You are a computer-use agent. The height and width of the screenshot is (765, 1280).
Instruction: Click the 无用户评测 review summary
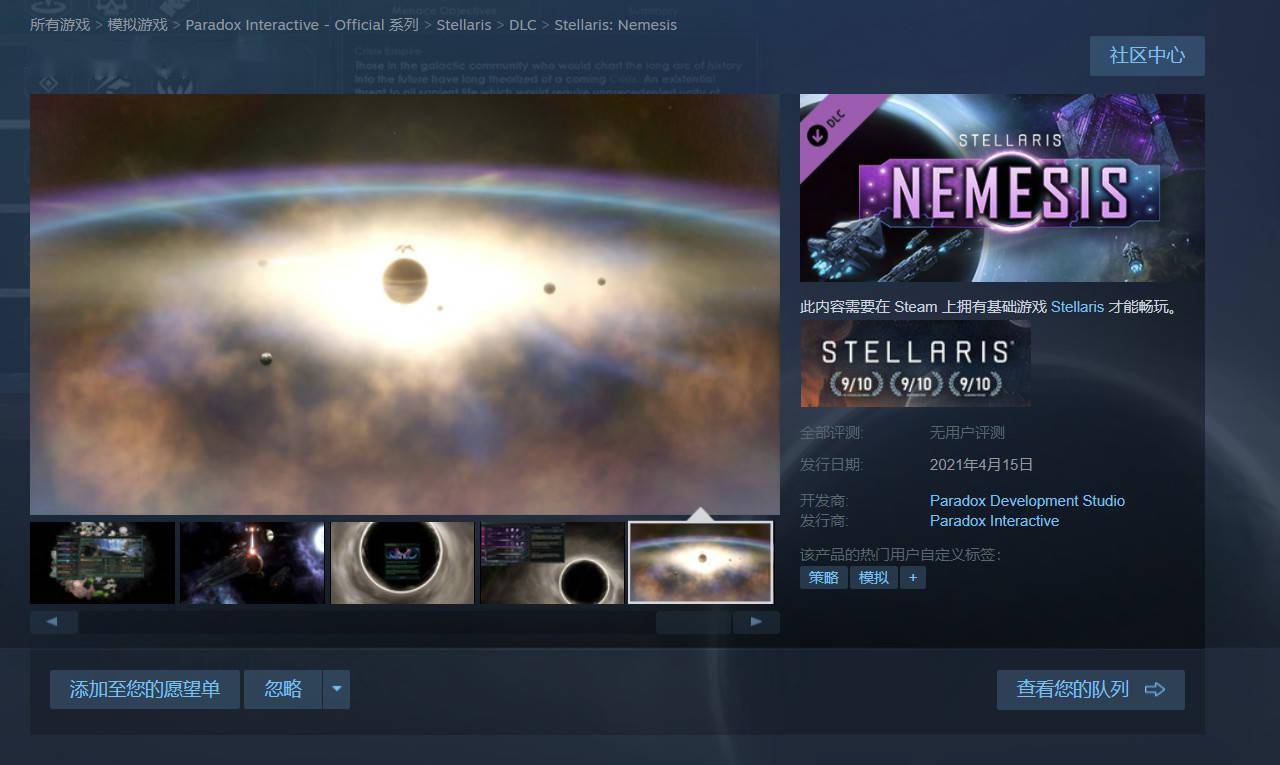[x=967, y=433]
